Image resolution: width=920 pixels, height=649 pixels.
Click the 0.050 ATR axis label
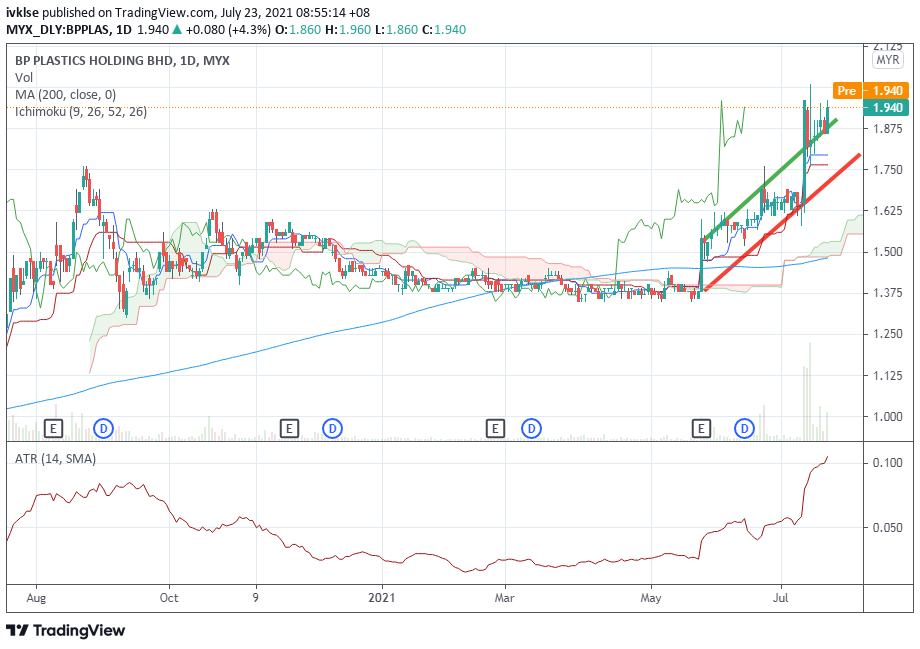887,528
